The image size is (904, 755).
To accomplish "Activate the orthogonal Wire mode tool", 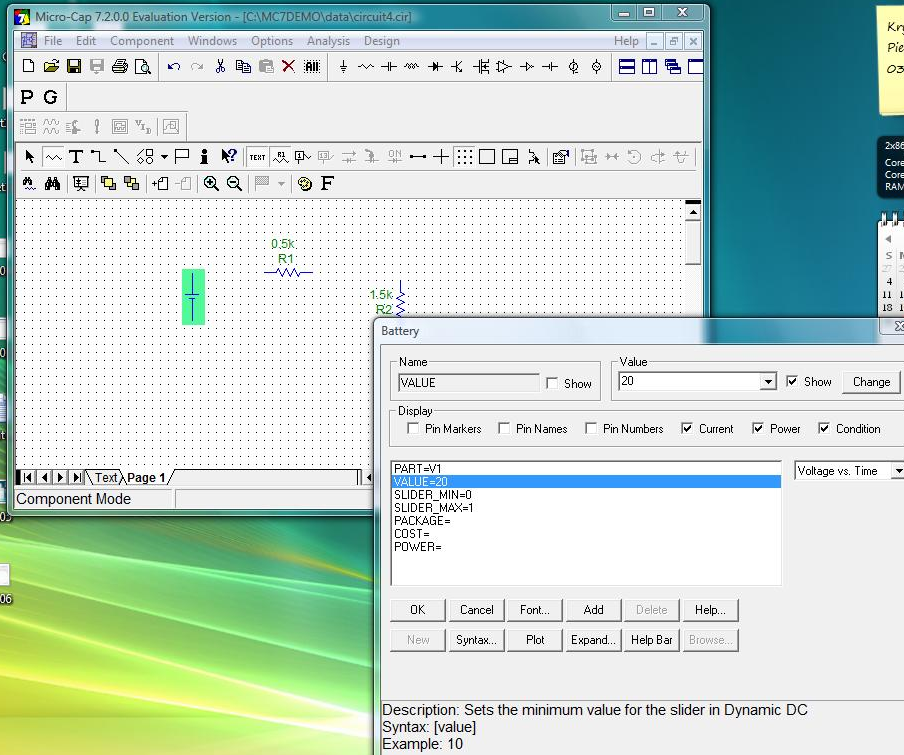I will click(x=98, y=157).
